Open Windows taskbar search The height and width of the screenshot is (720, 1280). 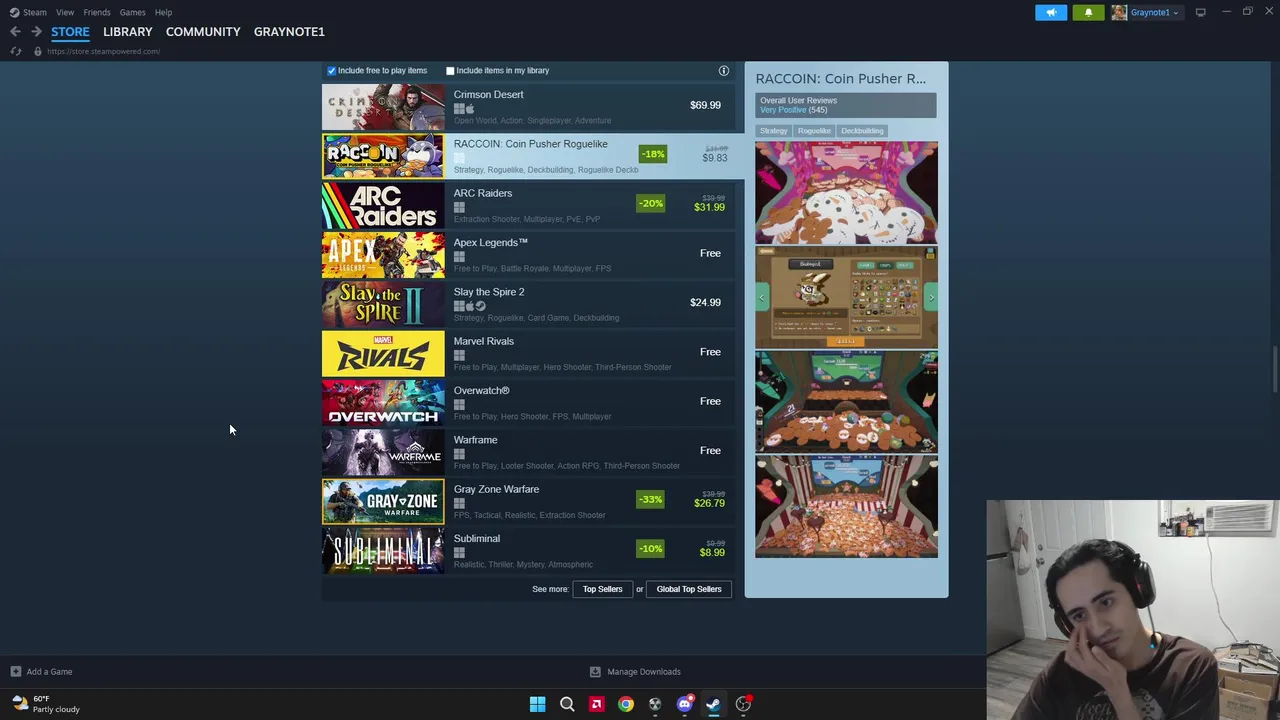click(567, 704)
